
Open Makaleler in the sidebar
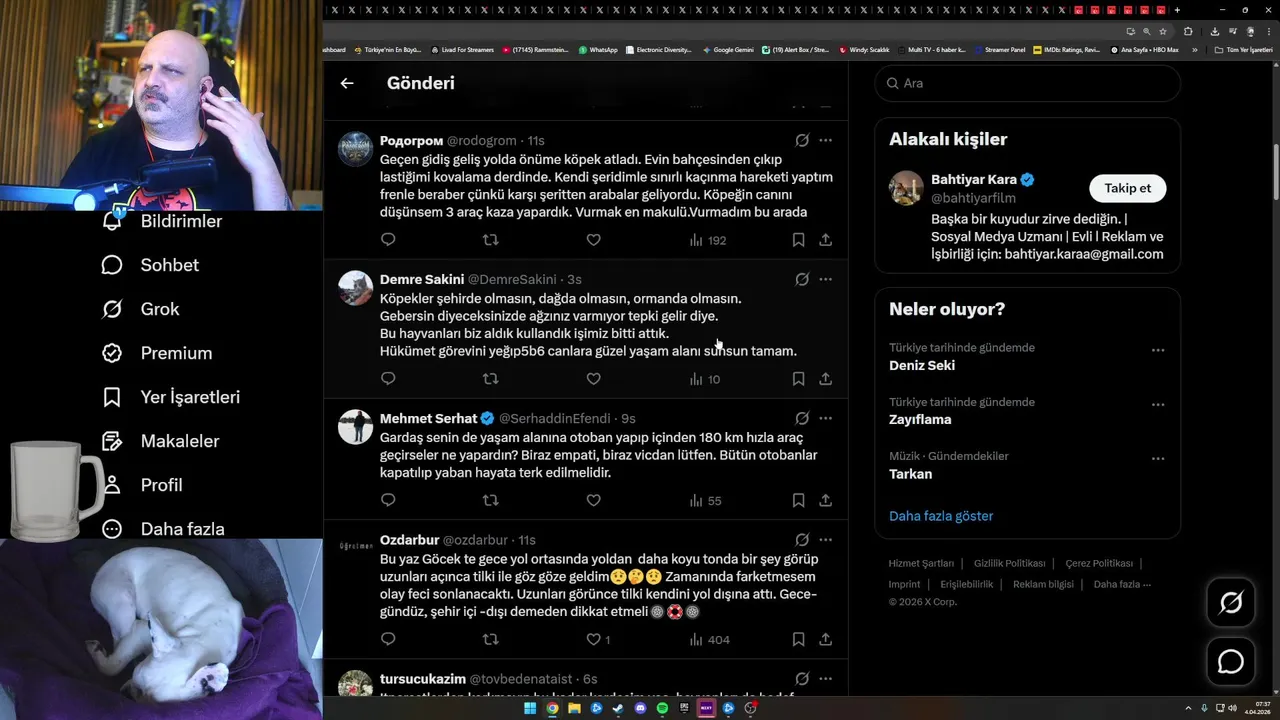160,441
